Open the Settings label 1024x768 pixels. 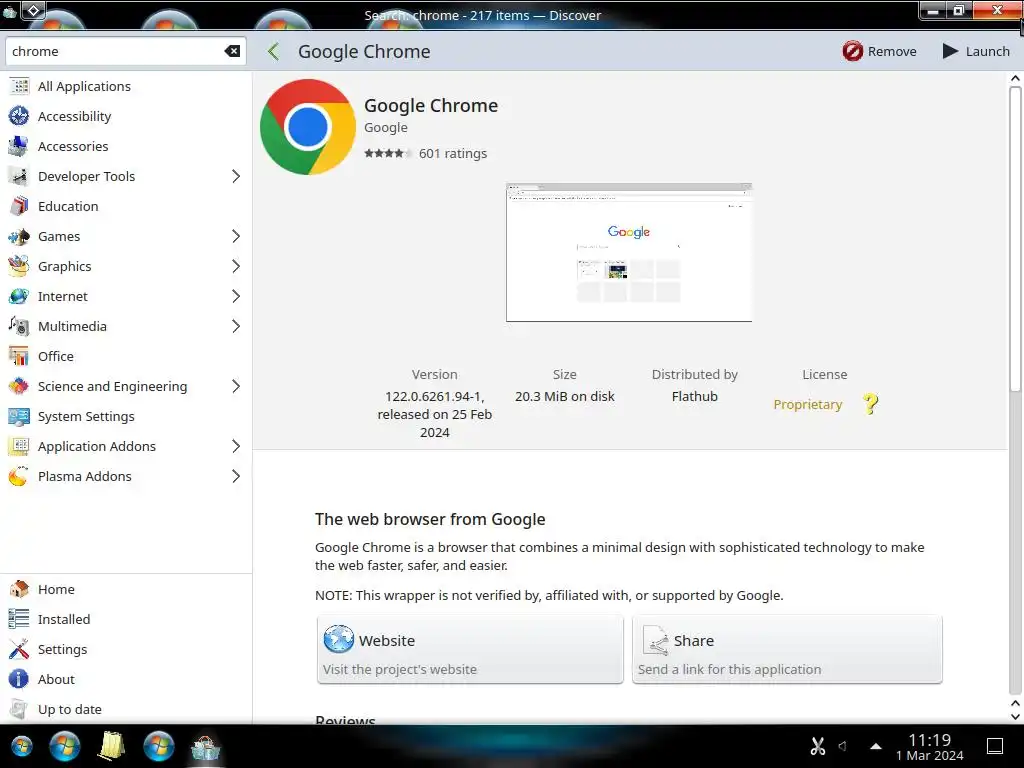pos(62,649)
